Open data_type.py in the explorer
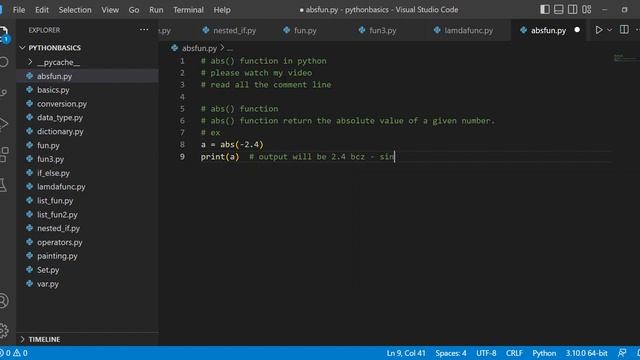This screenshot has width=640, height=360. (x=60, y=118)
